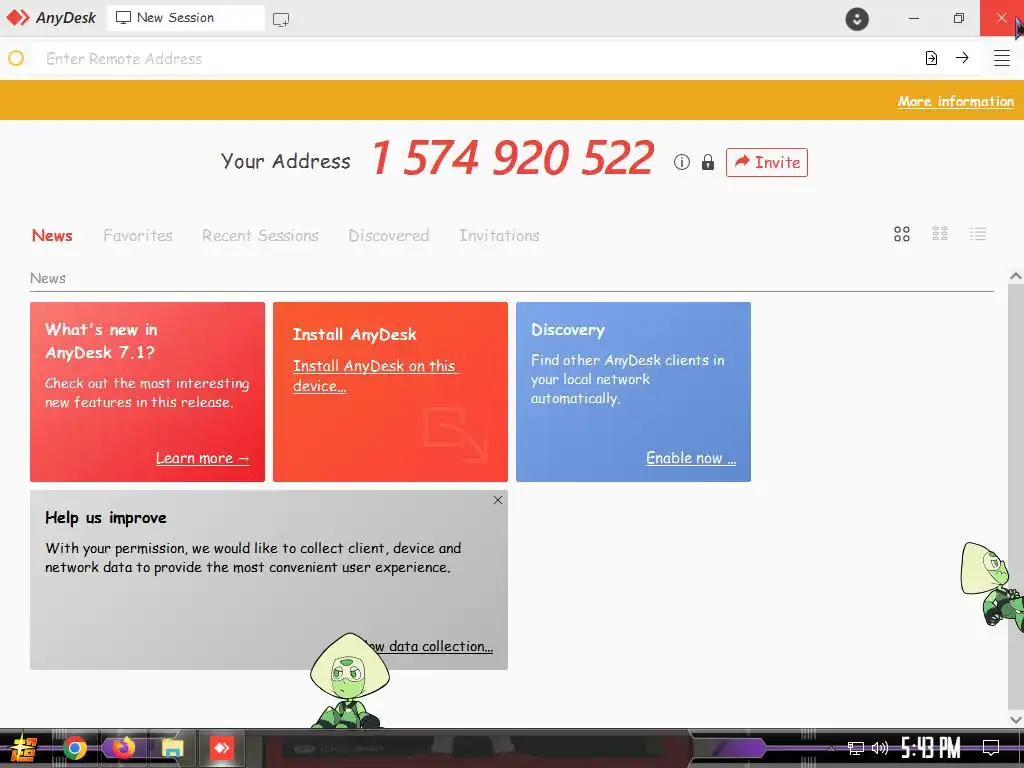Open the round dropdown arrow in title bar
The width and height of the screenshot is (1024, 768).
(857, 18)
